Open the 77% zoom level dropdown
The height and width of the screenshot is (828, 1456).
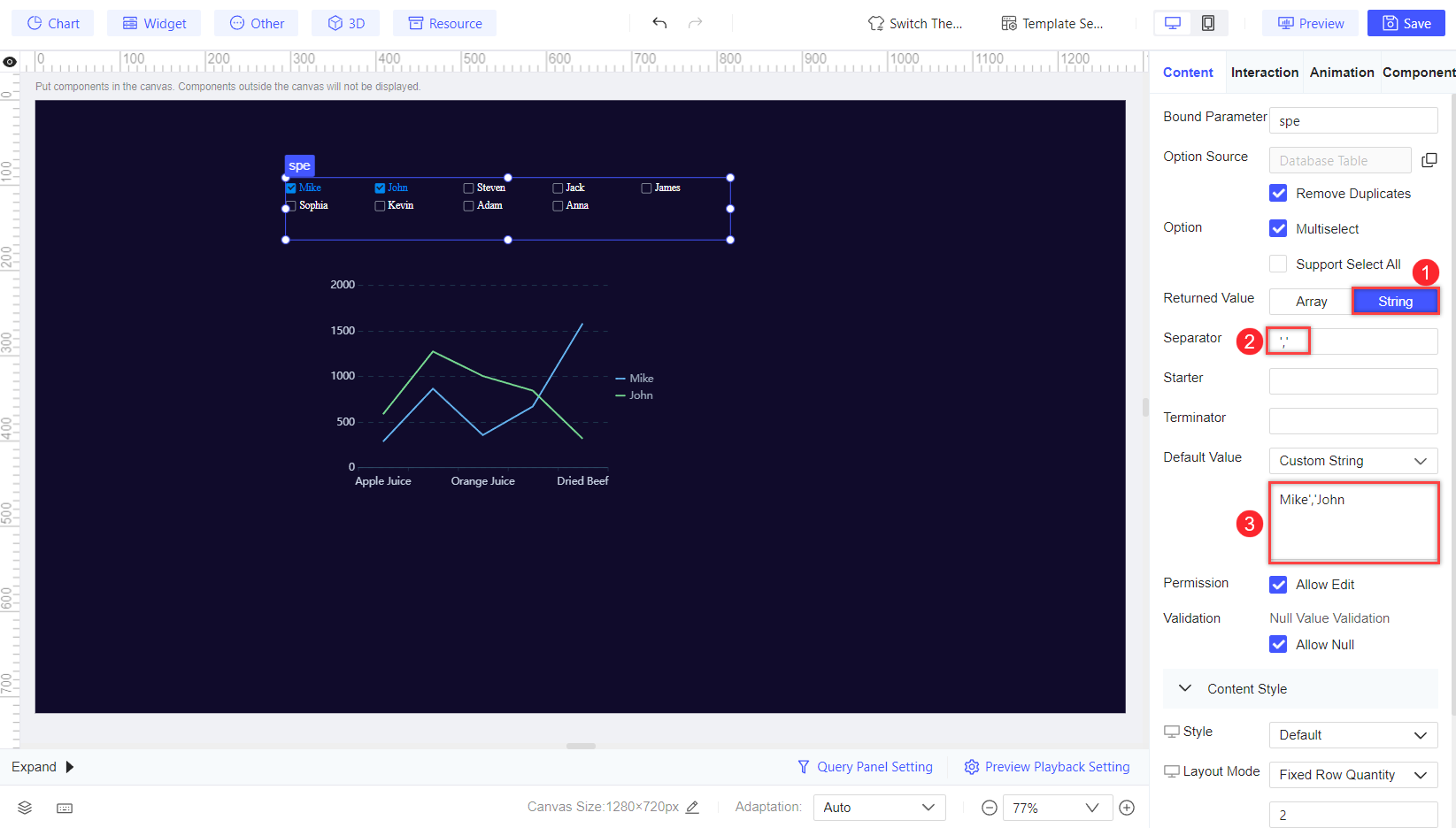(x=1056, y=808)
